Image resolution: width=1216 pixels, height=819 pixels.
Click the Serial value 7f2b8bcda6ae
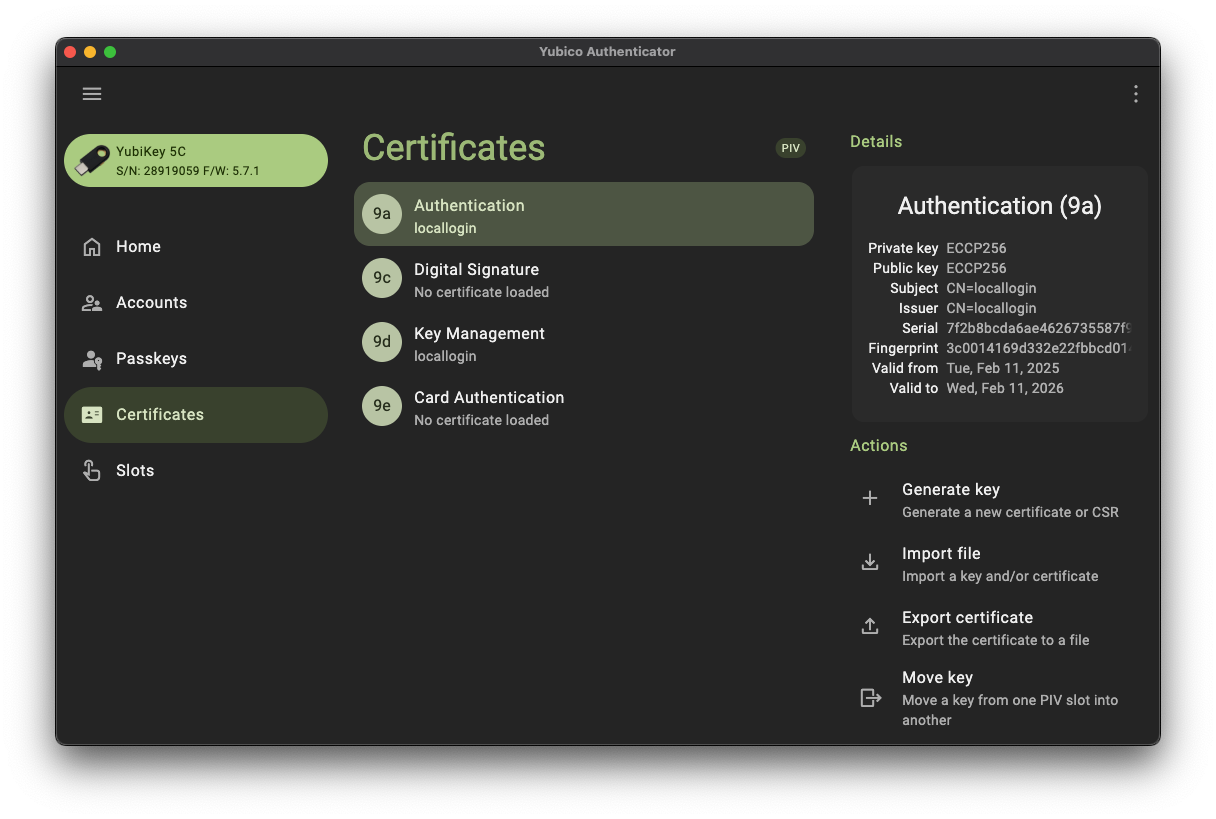point(1039,328)
